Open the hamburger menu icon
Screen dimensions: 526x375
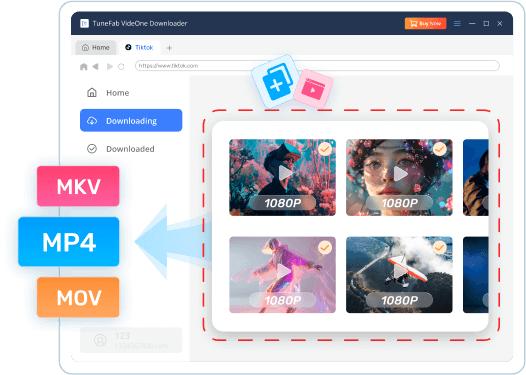(x=457, y=23)
